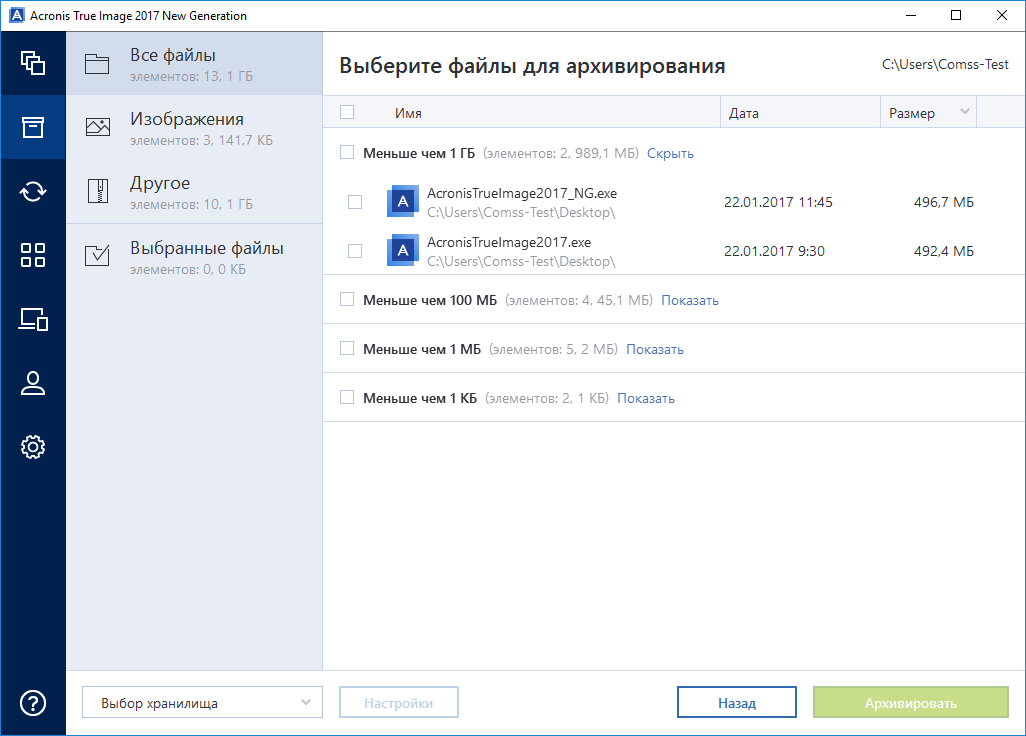Check the AcronisTrueImage2017_NG.exe file checkbox
This screenshot has width=1026, height=736.
pyautogui.click(x=355, y=202)
